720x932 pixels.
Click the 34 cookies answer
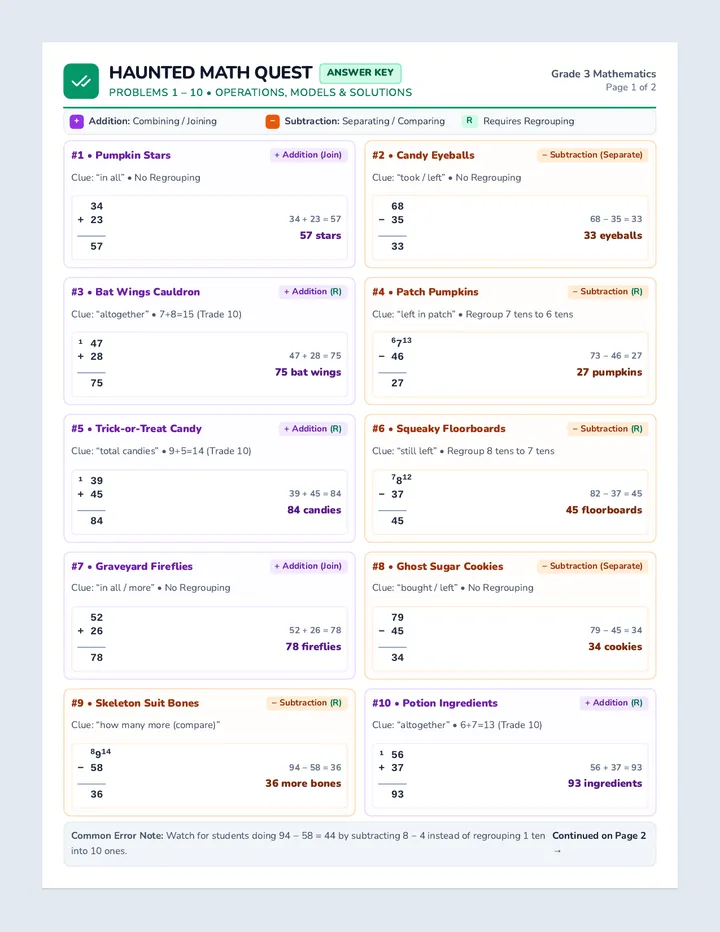tap(615, 647)
